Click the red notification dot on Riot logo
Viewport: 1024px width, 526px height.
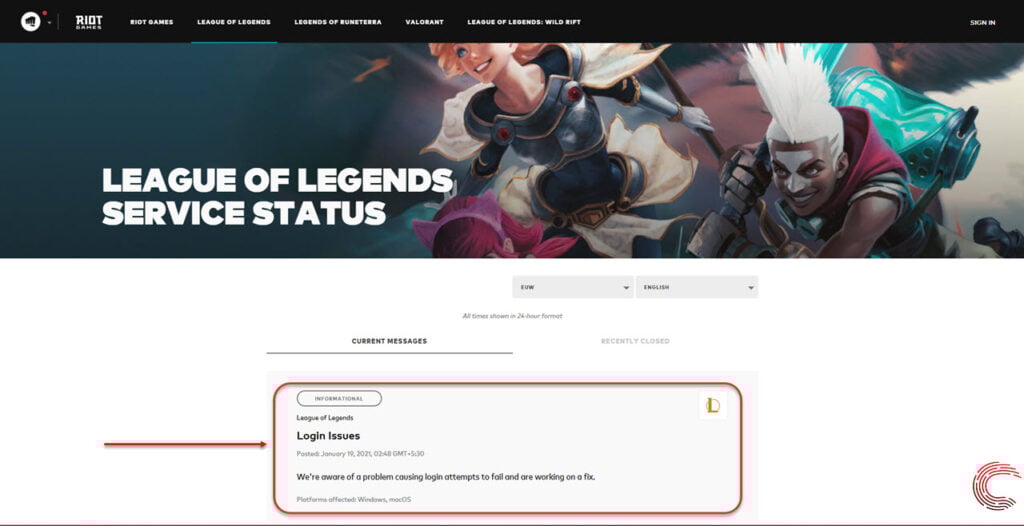pos(44,13)
